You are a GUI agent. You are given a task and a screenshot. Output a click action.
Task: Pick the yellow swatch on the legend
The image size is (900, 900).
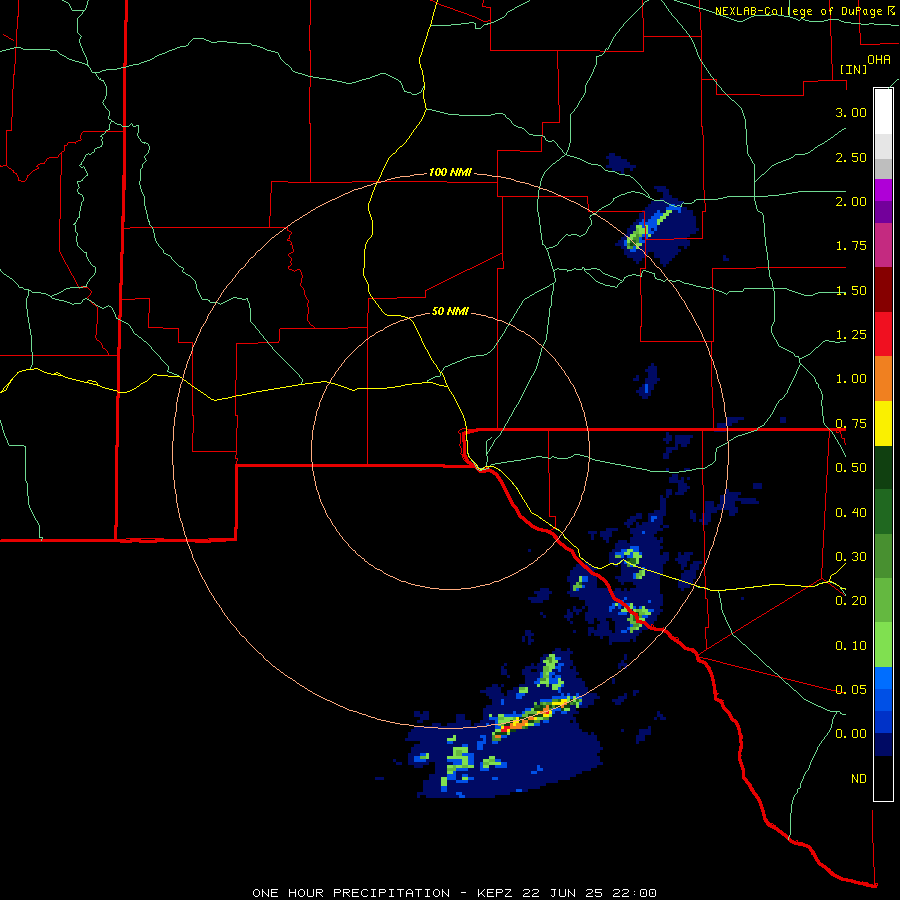[883, 423]
